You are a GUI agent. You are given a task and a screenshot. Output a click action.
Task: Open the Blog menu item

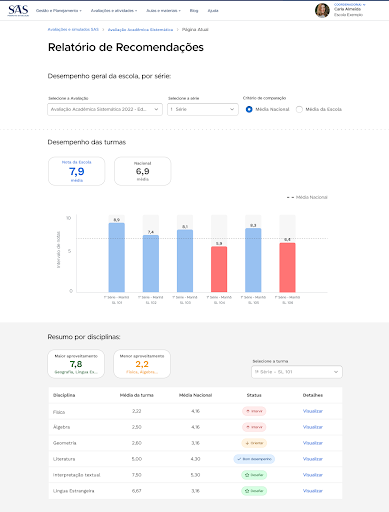[194, 11]
